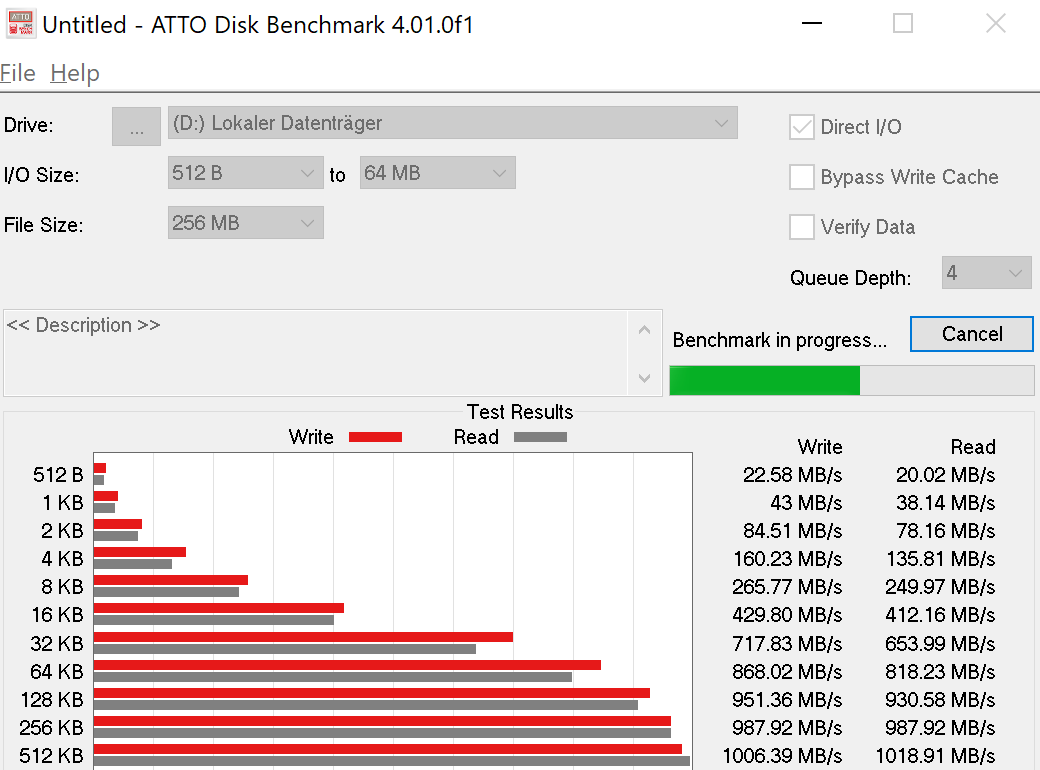Click the ATTO app icon in title bar

(21, 24)
